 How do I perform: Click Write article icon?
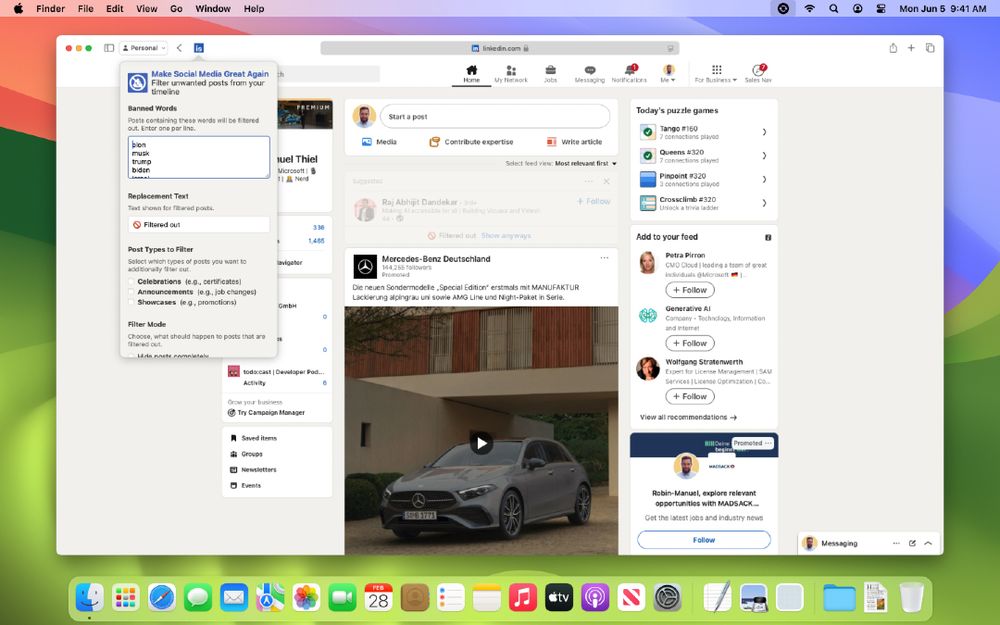click(x=551, y=142)
